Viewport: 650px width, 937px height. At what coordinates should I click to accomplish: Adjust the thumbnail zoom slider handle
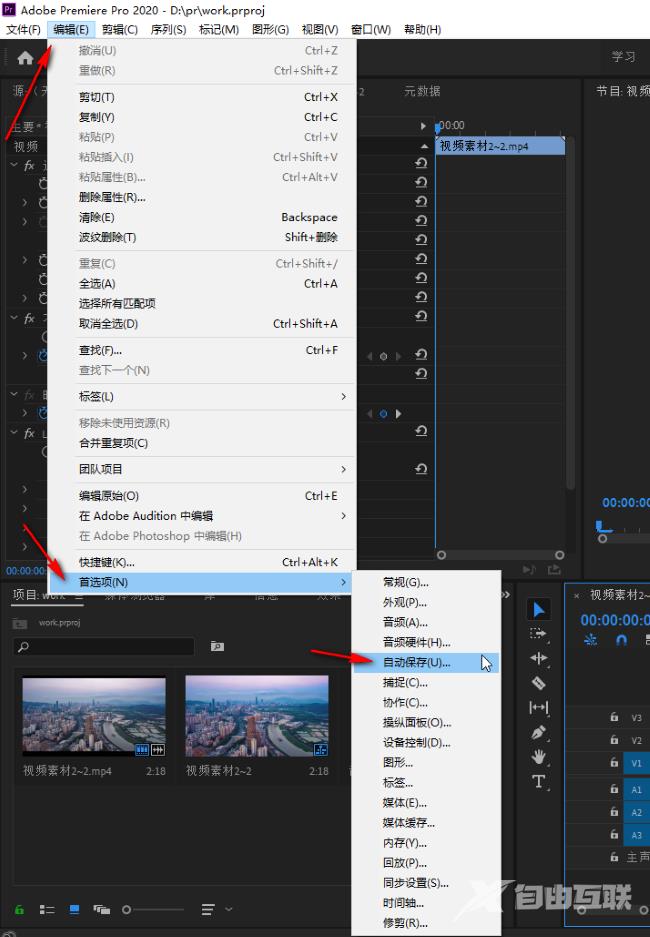(126, 910)
